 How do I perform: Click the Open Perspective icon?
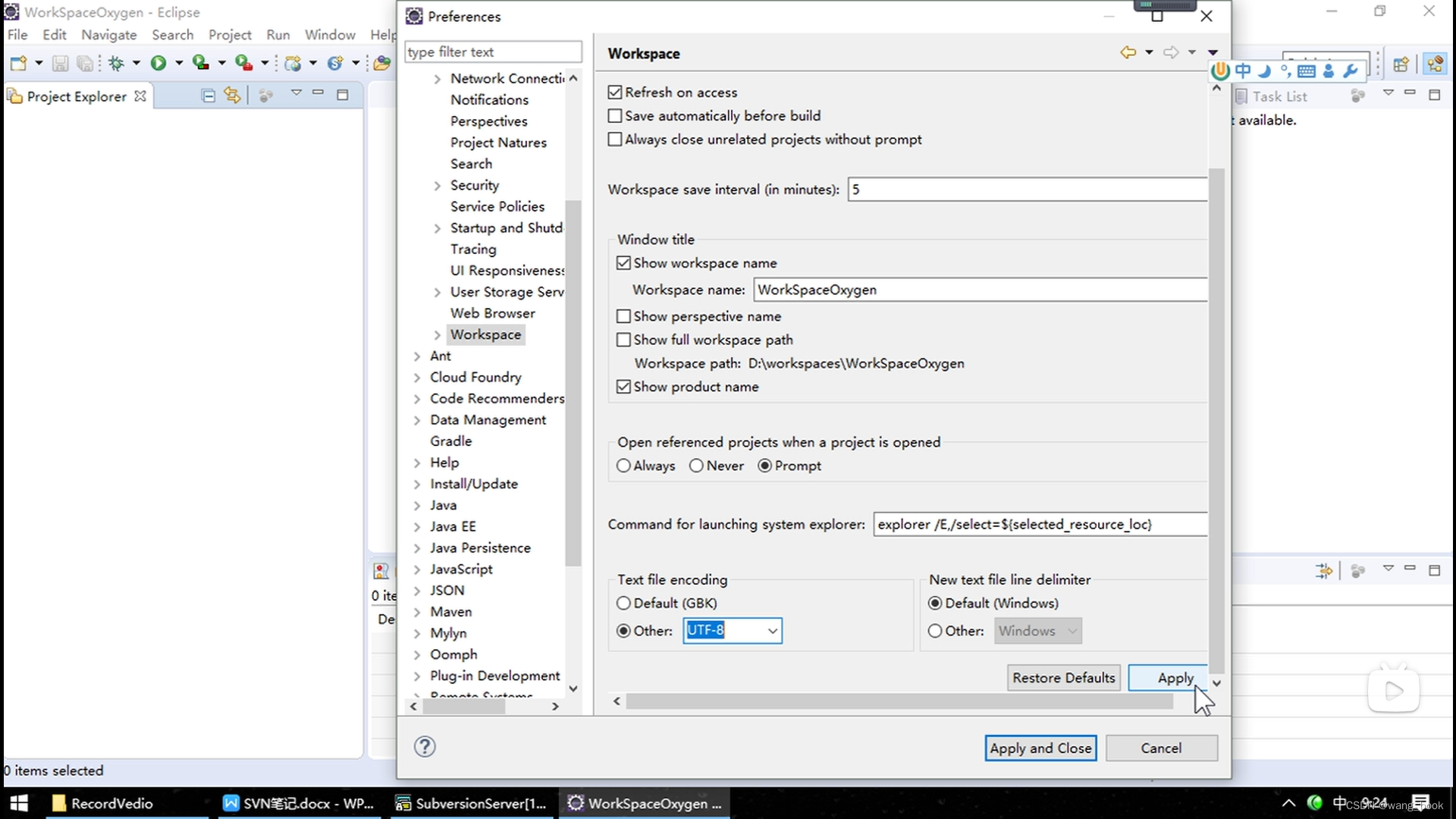point(1401,64)
